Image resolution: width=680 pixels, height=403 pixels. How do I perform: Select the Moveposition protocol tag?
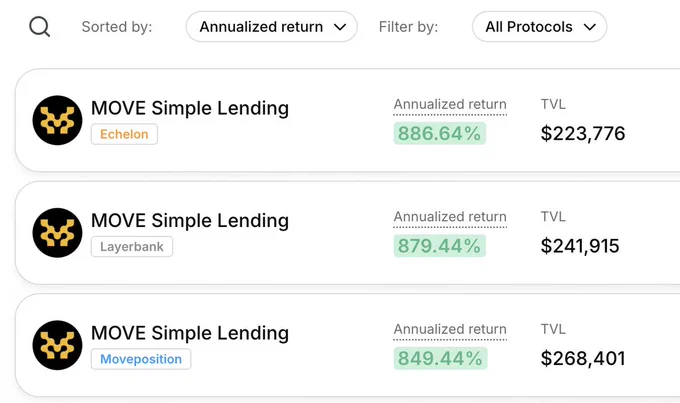(x=141, y=359)
